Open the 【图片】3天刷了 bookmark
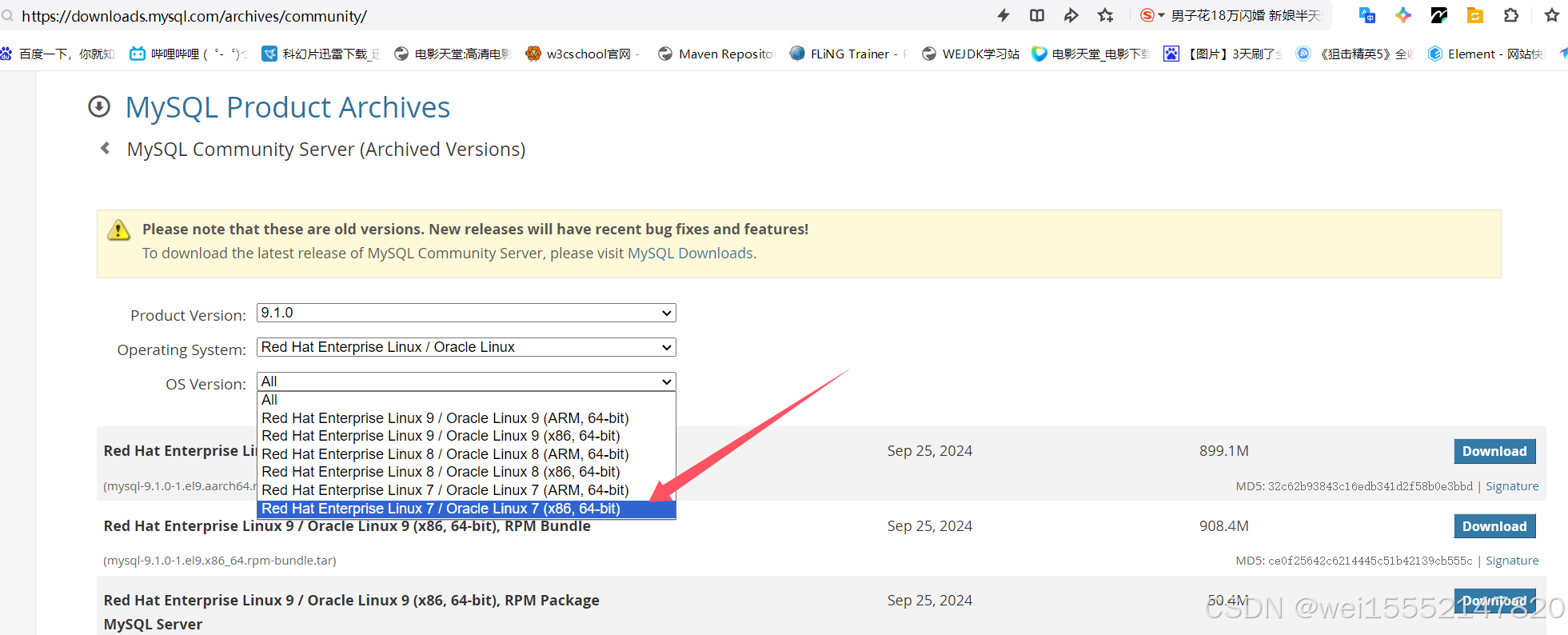The height and width of the screenshot is (635, 1568). (x=1223, y=54)
